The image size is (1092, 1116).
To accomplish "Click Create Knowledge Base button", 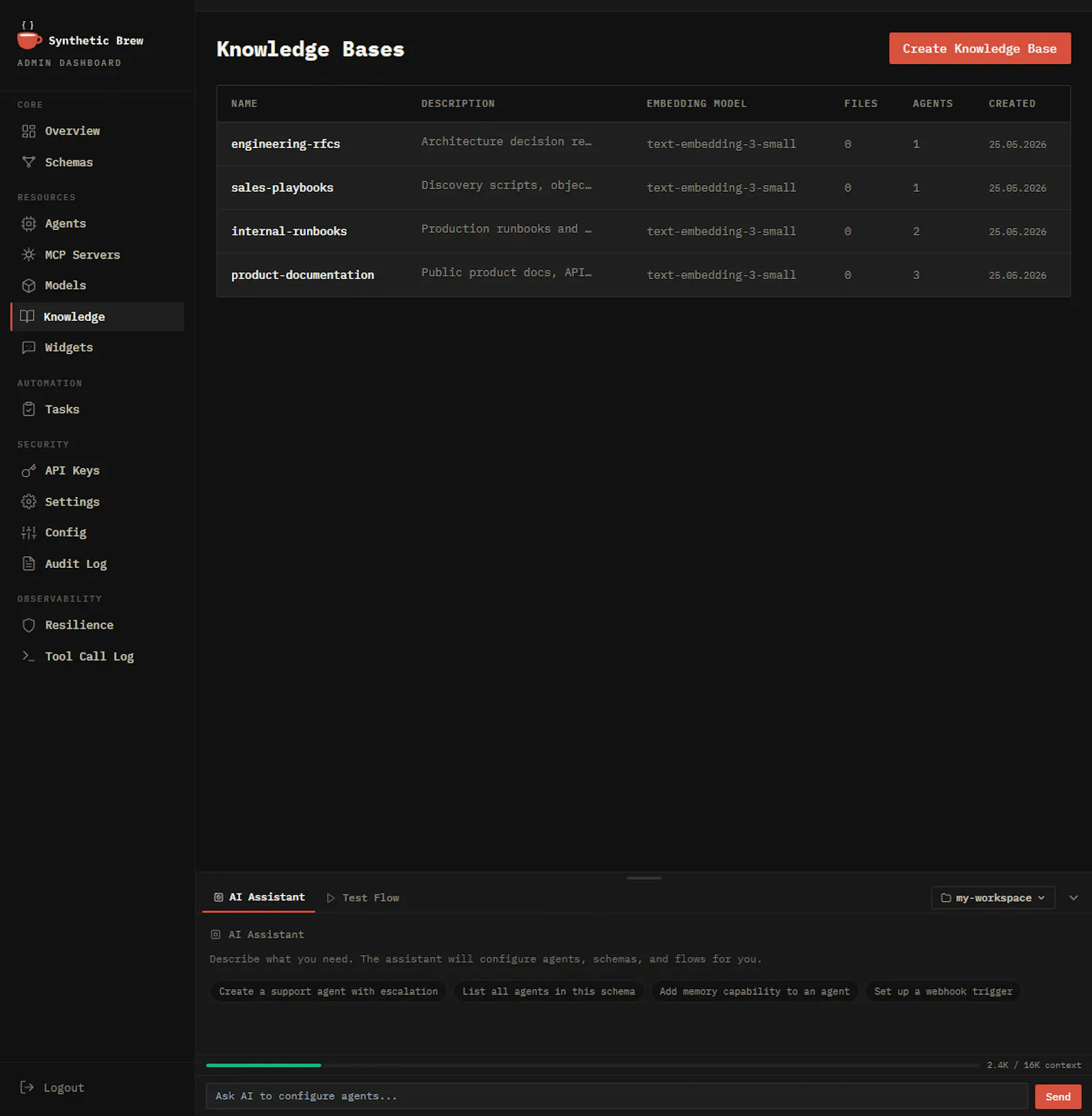I will 979,48.
